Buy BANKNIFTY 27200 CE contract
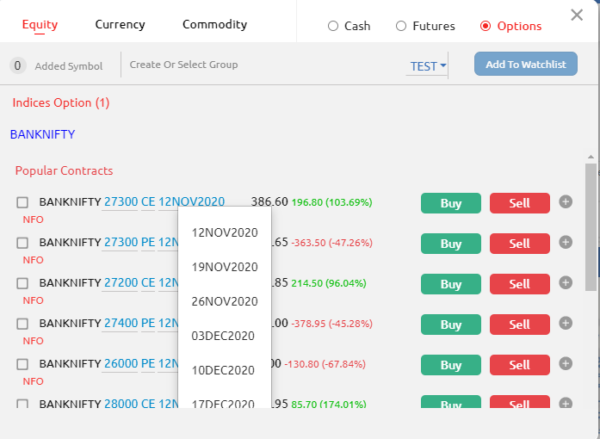Image resolution: width=600 pixels, height=439 pixels. coord(451,284)
